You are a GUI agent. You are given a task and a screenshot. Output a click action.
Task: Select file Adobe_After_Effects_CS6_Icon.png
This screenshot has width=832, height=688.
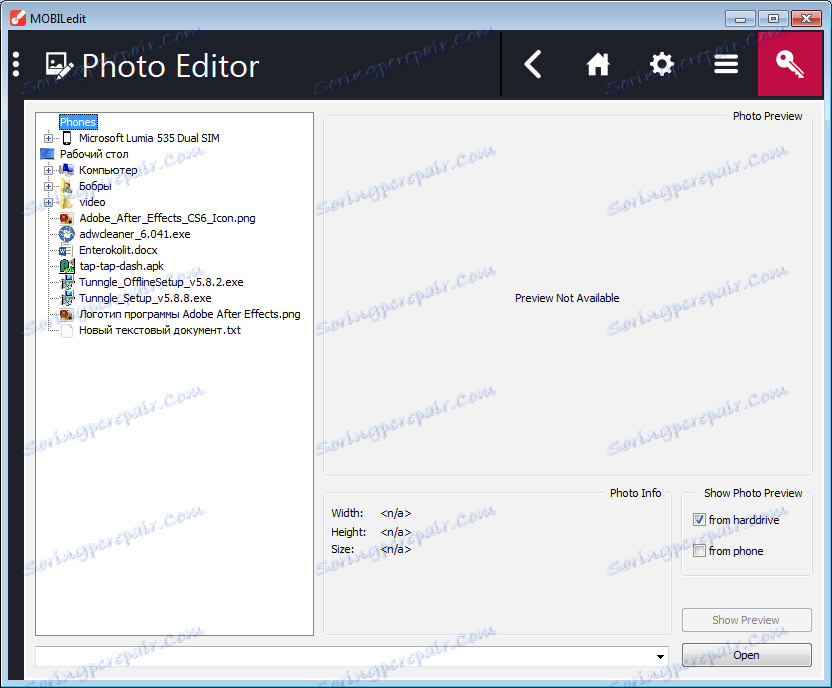[x=167, y=218]
